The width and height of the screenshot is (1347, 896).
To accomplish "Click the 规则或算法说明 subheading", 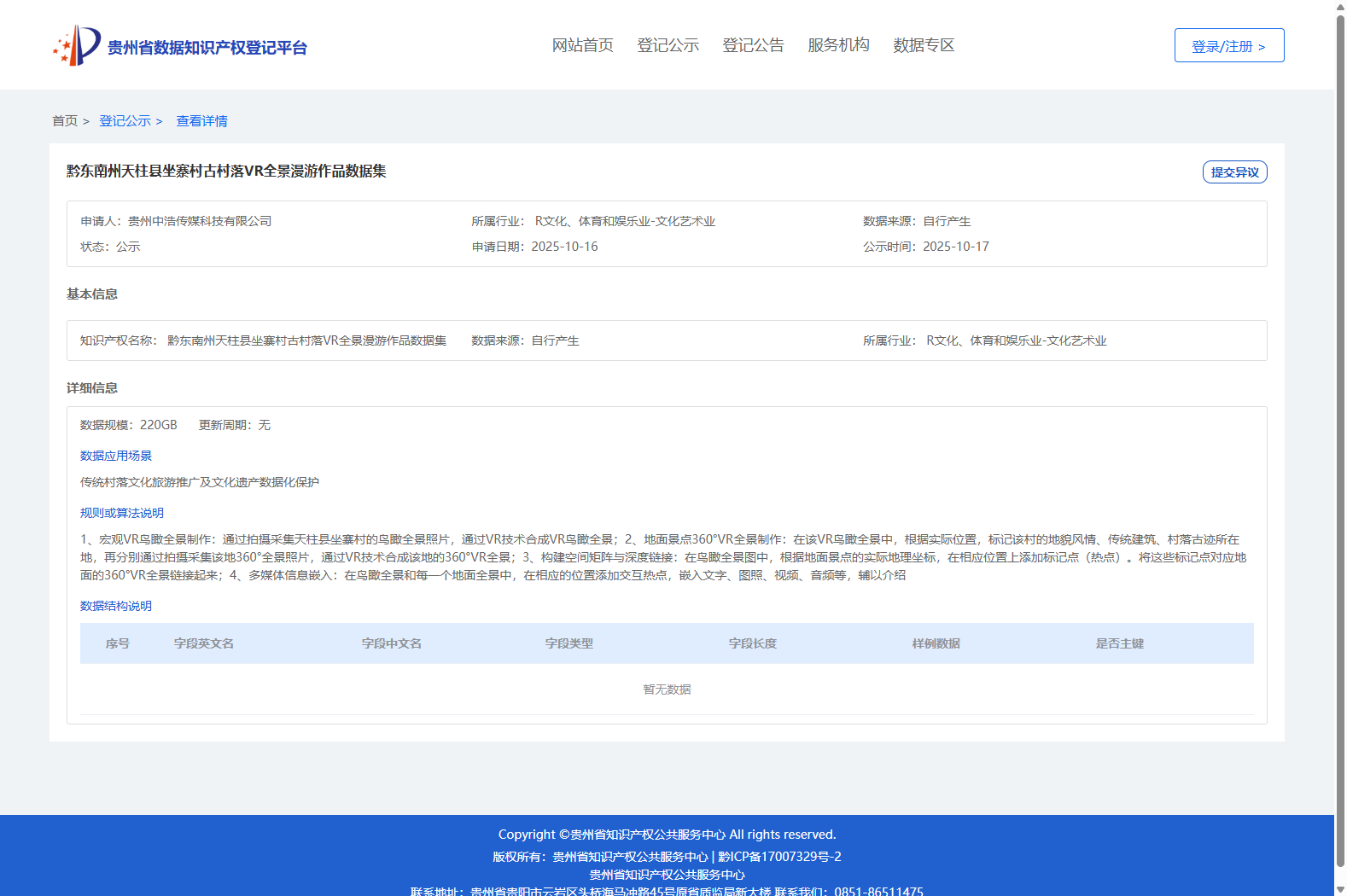I will [x=122, y=513].
